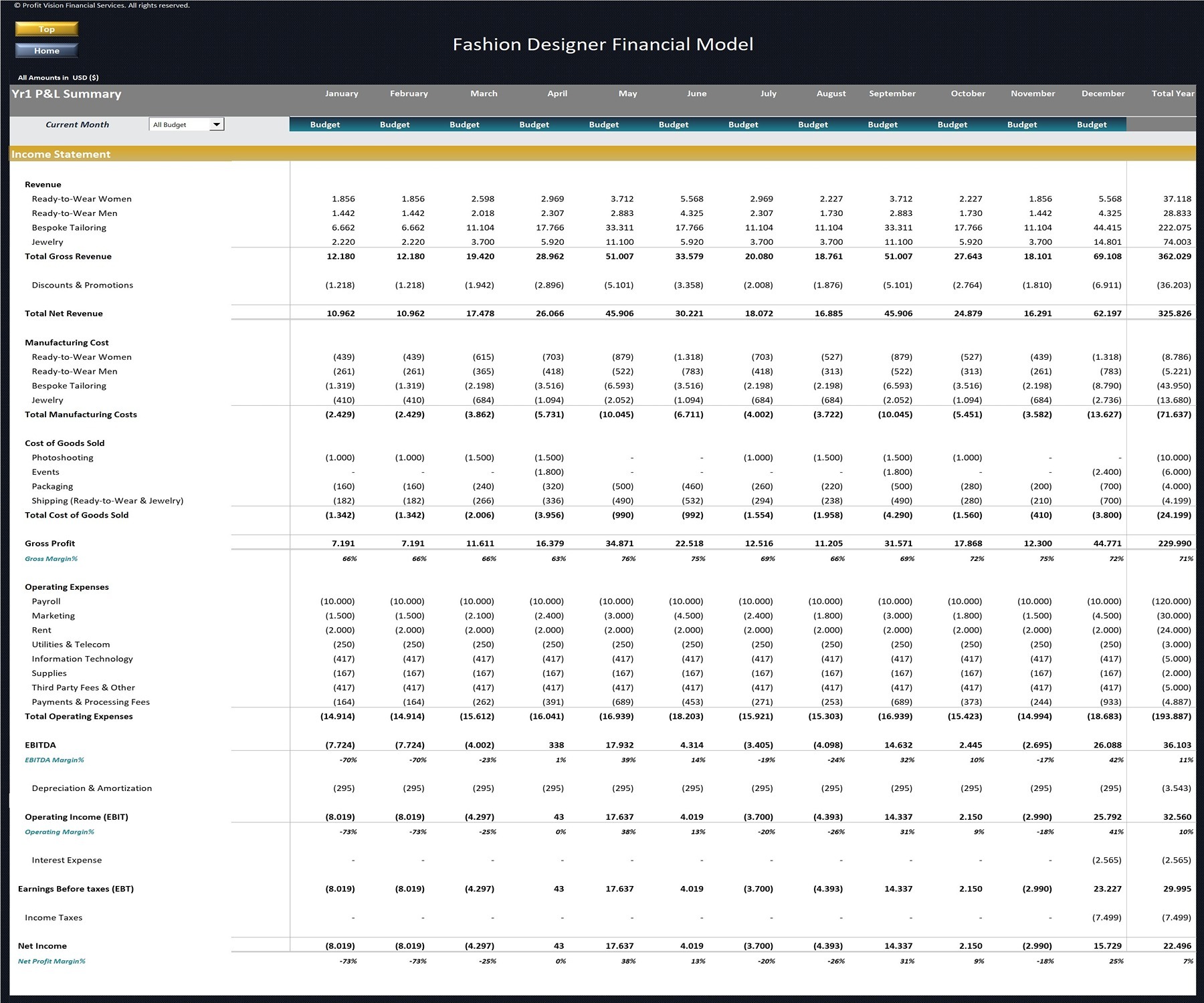Click the May column header
This screenshot has height=1003, width=1204.
(627, 94)
